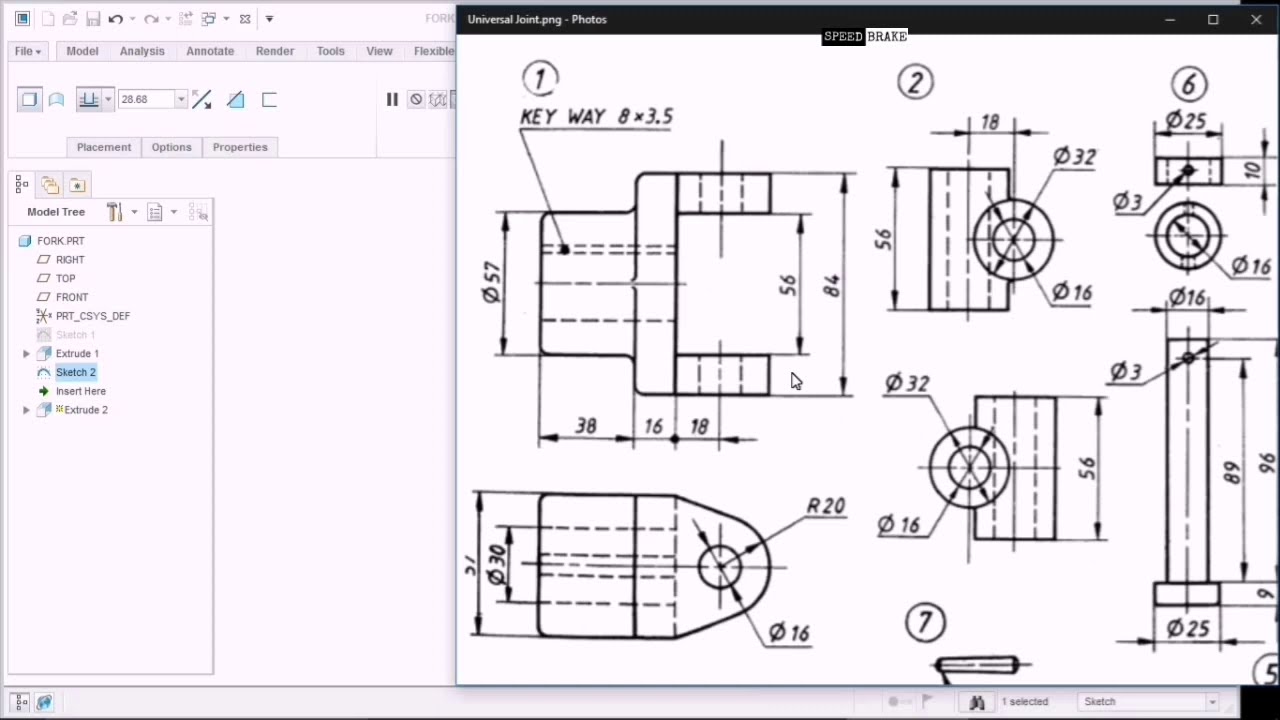Open the Options panel

pyautogui.click(x=171, y=147)
